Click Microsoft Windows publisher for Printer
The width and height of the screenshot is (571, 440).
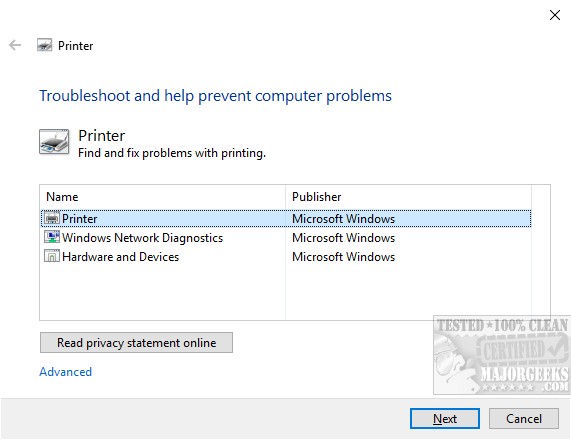pyautogui.click(x=343, y=219)
